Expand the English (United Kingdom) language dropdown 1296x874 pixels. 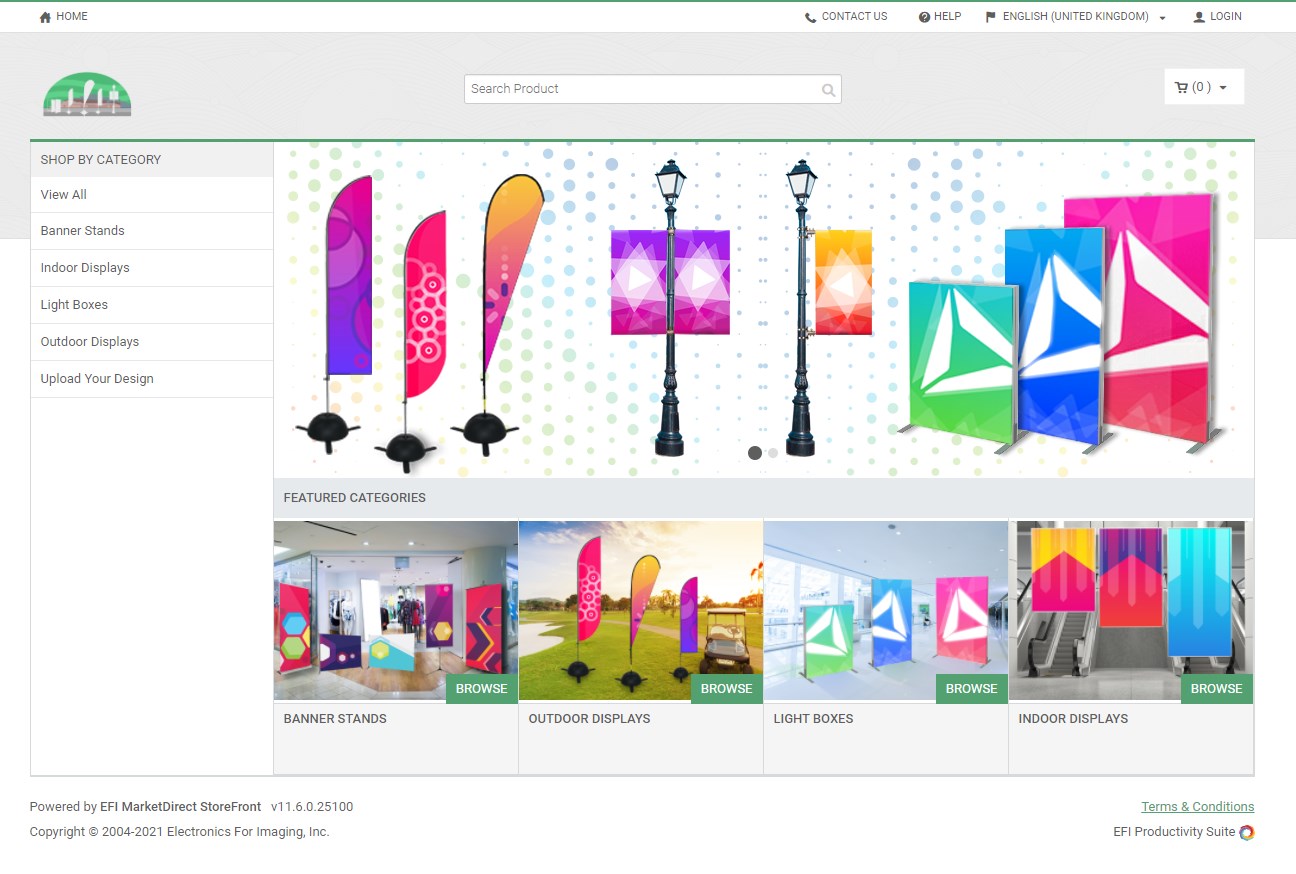(x=1162, y=18)
